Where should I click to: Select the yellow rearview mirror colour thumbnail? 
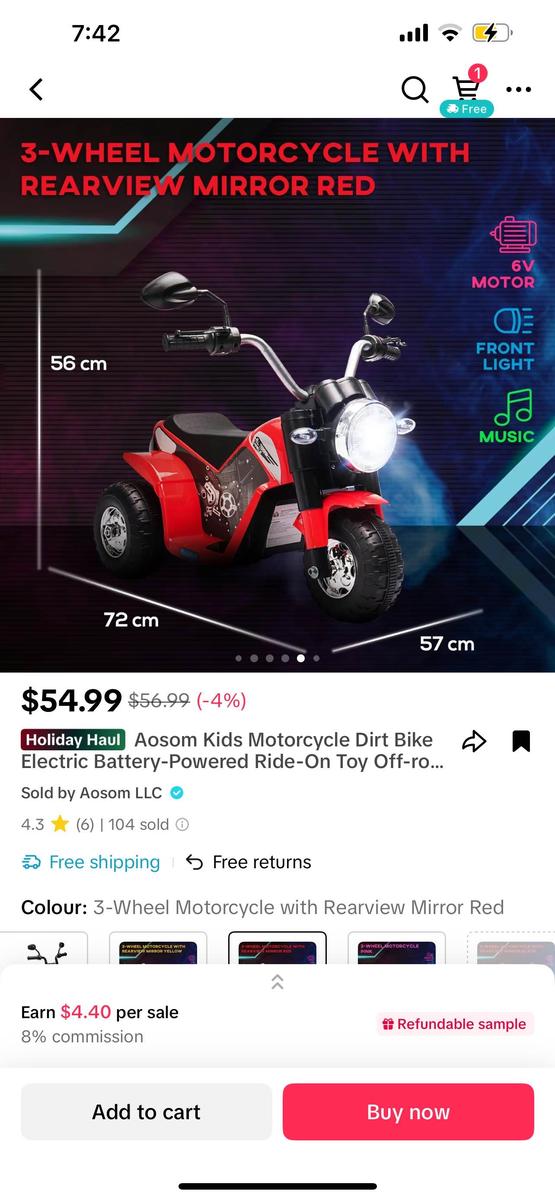click(158, 949)
